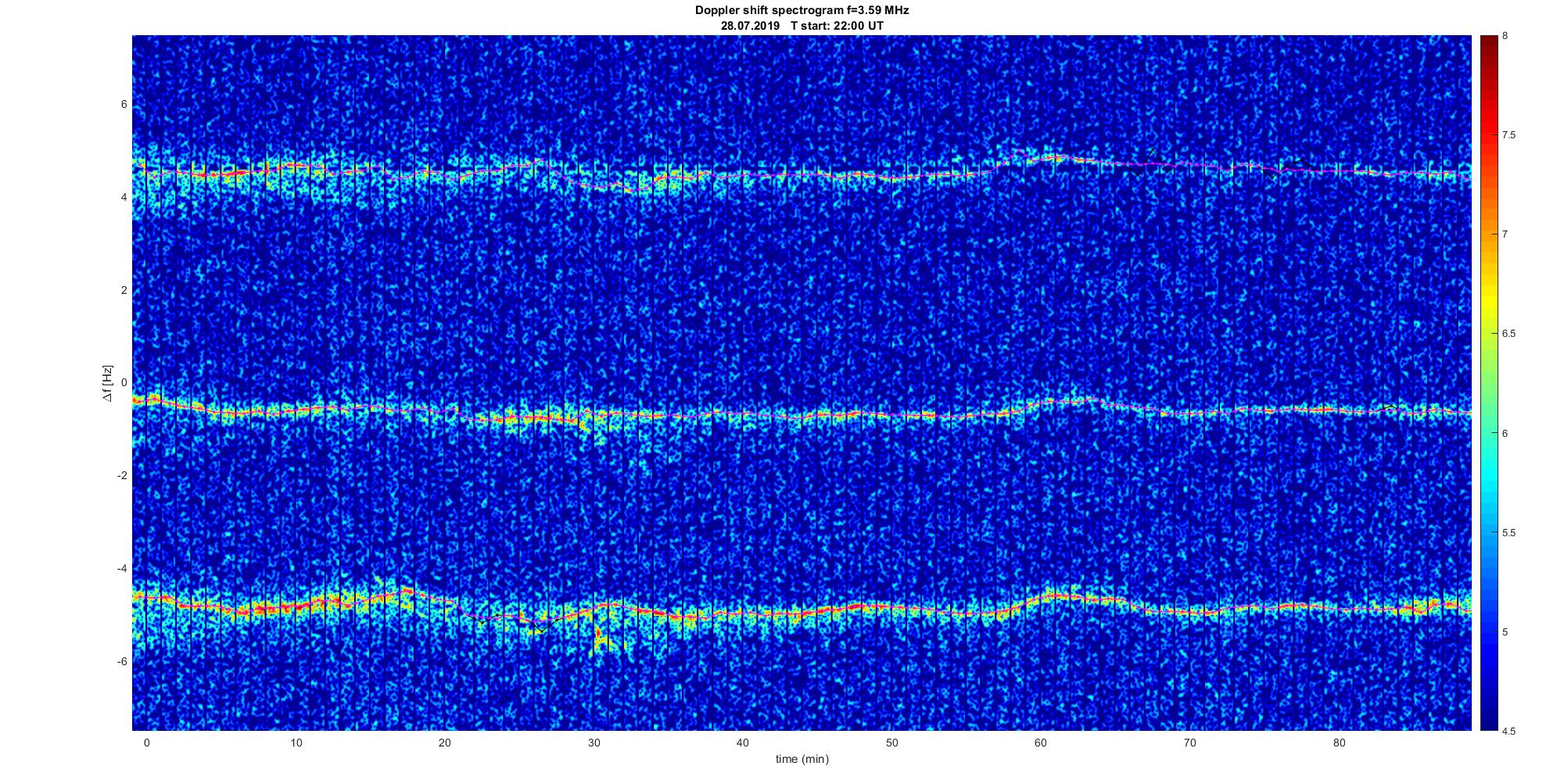Select the subtitle "28.07.2019 T start: 22:00 UT"
This screenshot has height=784, width=1564.
[802, 26]
